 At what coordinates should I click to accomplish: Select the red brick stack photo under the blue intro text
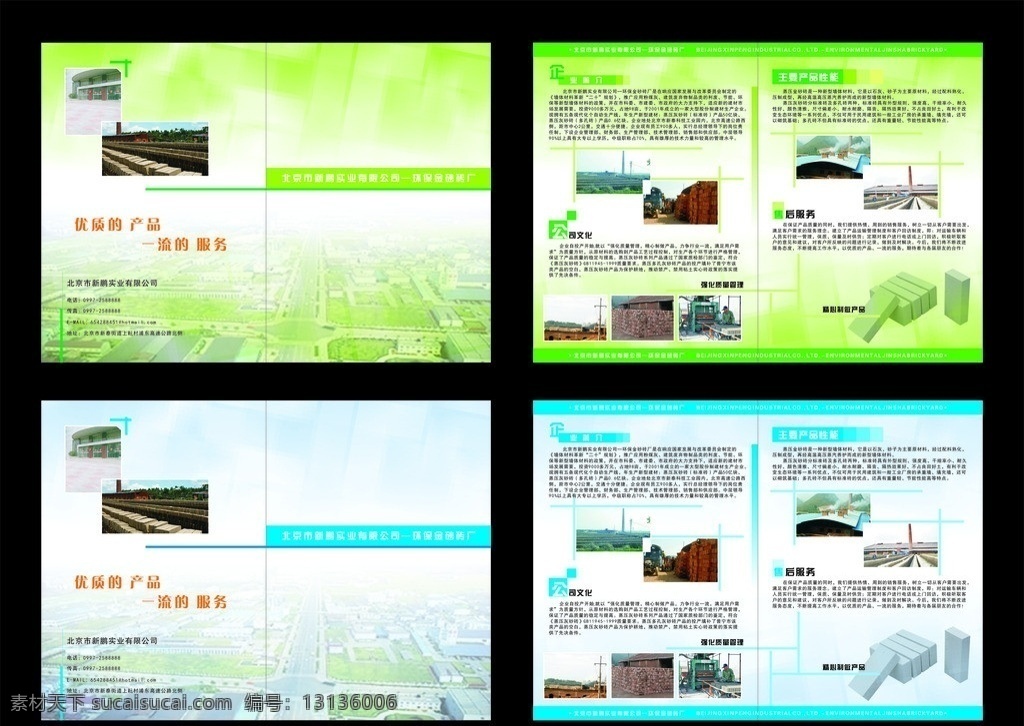(680, 560)
